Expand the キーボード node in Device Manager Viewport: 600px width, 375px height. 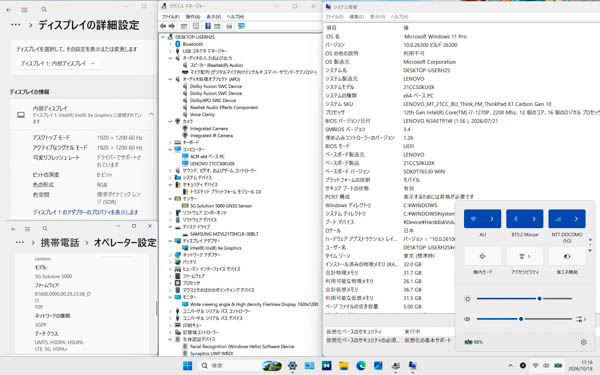(x=170, y=142)
